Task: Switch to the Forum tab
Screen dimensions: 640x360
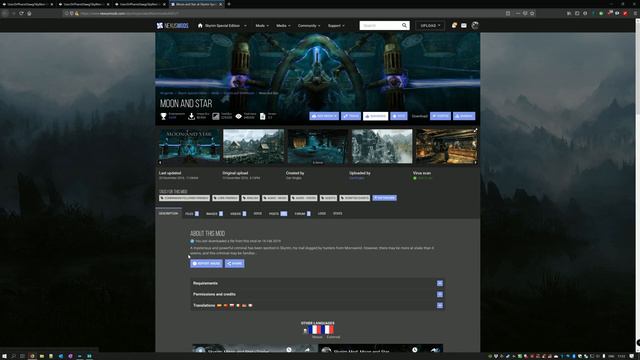Action: 302,213
